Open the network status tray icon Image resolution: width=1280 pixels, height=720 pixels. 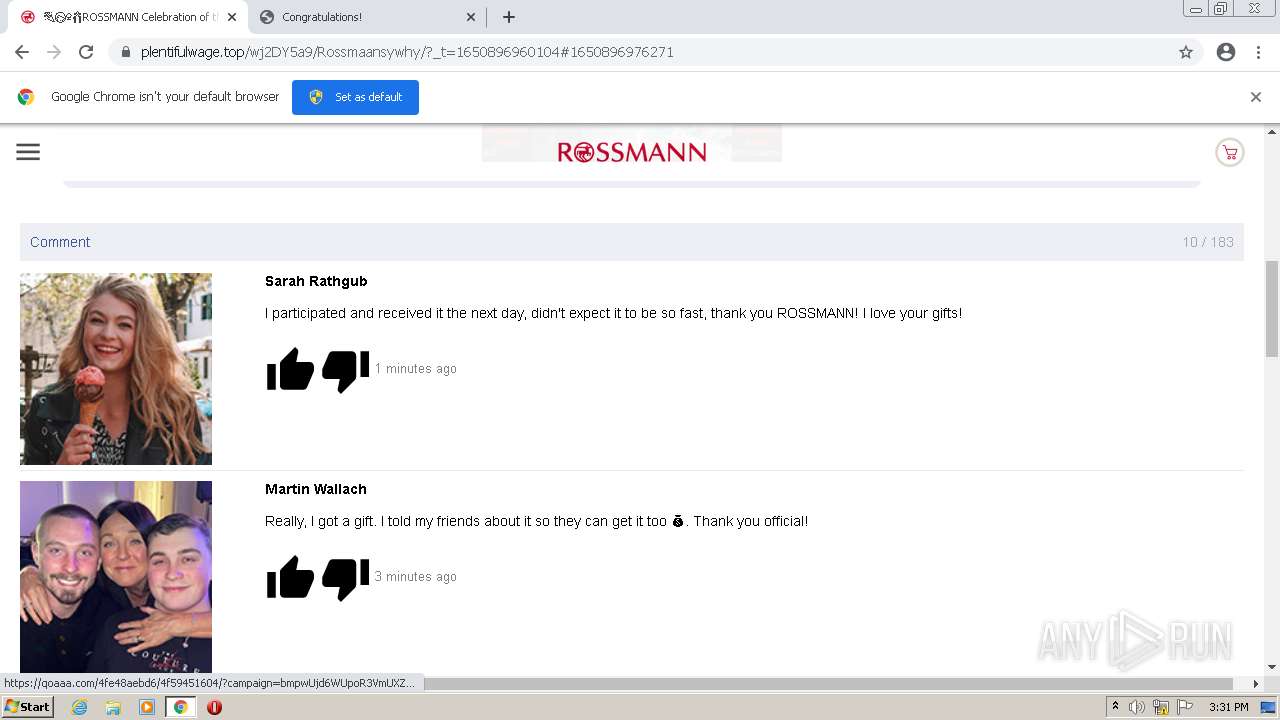pyautogui.click(x=1161, y=707)
